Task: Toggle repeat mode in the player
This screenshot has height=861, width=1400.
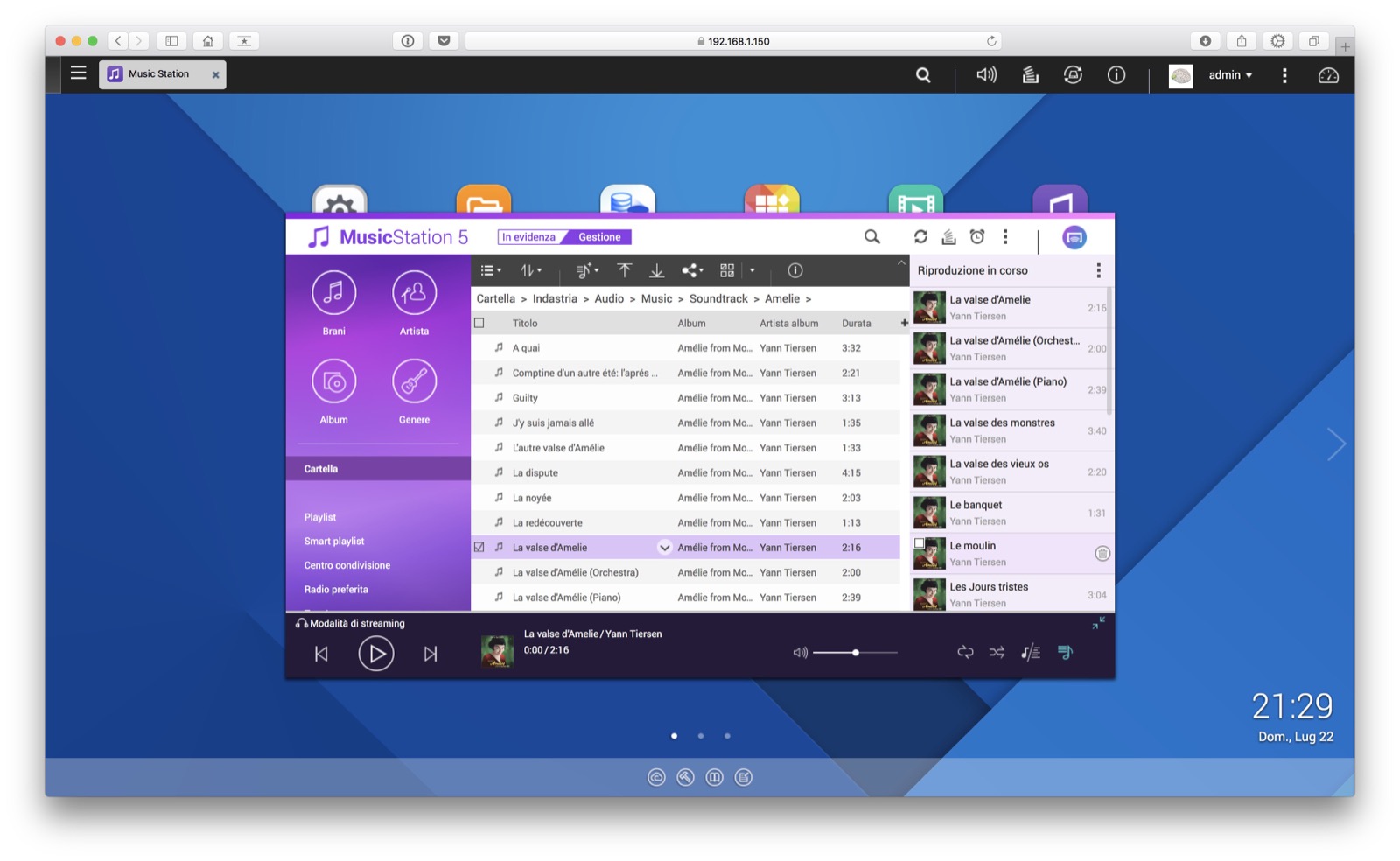Action: pos(965,652)
